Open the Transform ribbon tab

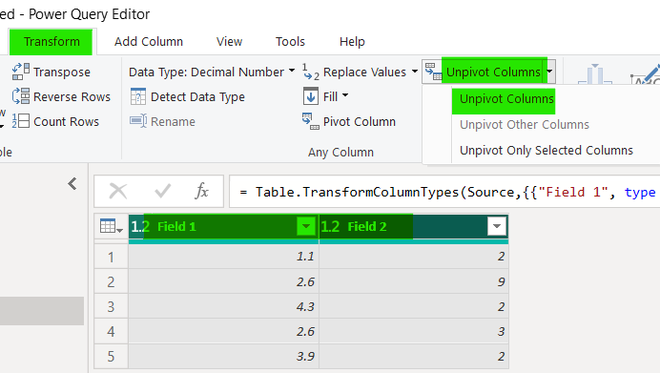[51, 42]
